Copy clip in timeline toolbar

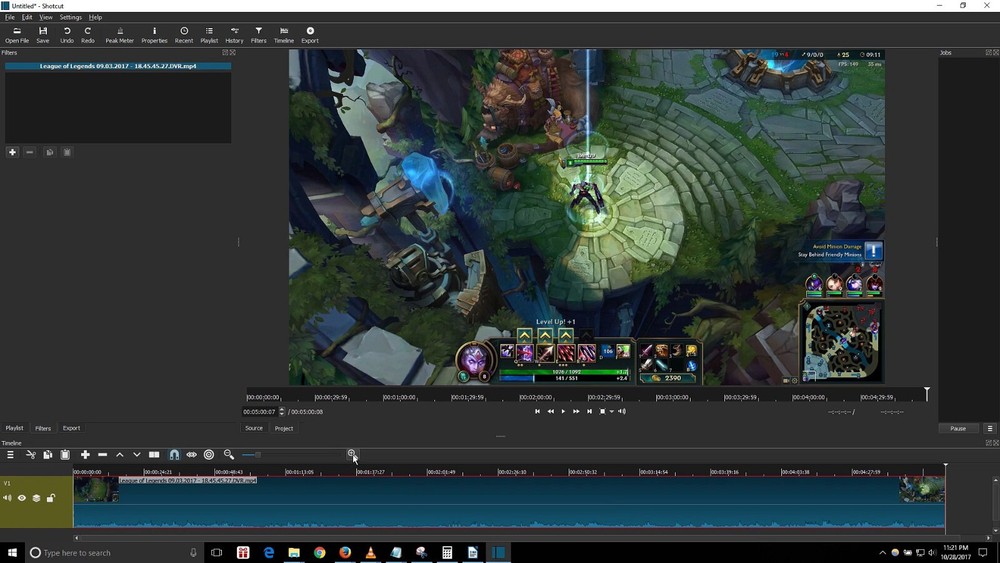[x=48, y=455]
